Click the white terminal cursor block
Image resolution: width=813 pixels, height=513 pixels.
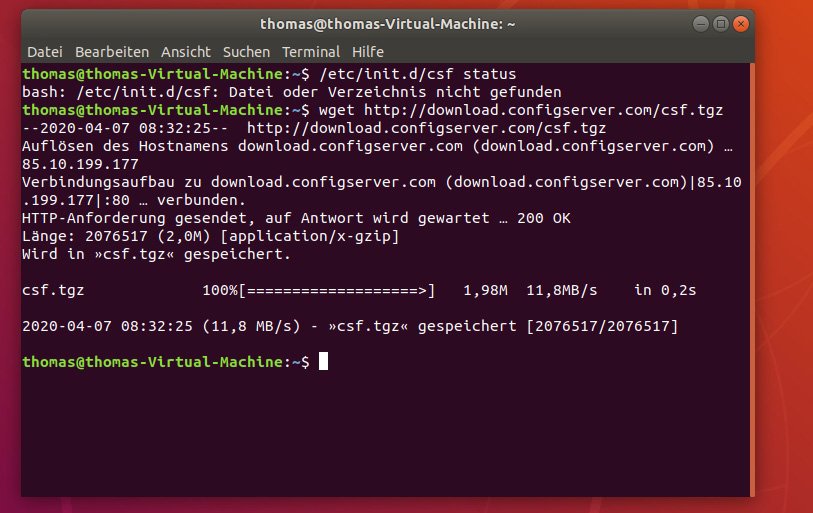pyautogui.click(x=323, y=362)
